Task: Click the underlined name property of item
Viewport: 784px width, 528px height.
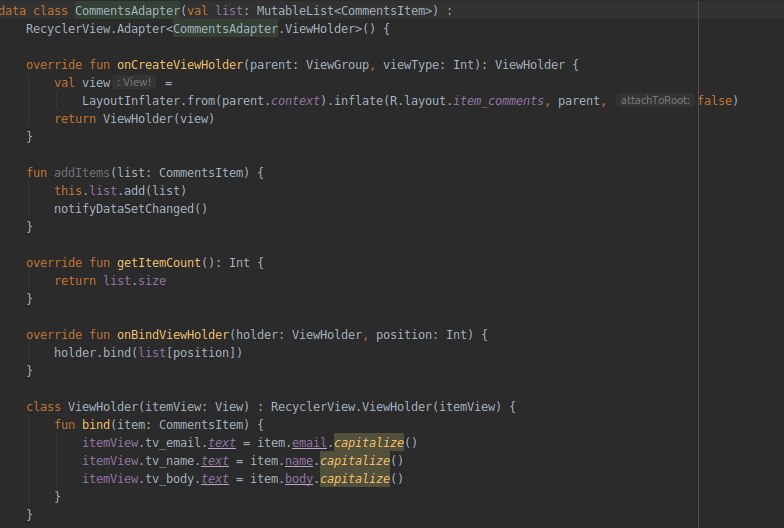Action: [298, 460]
